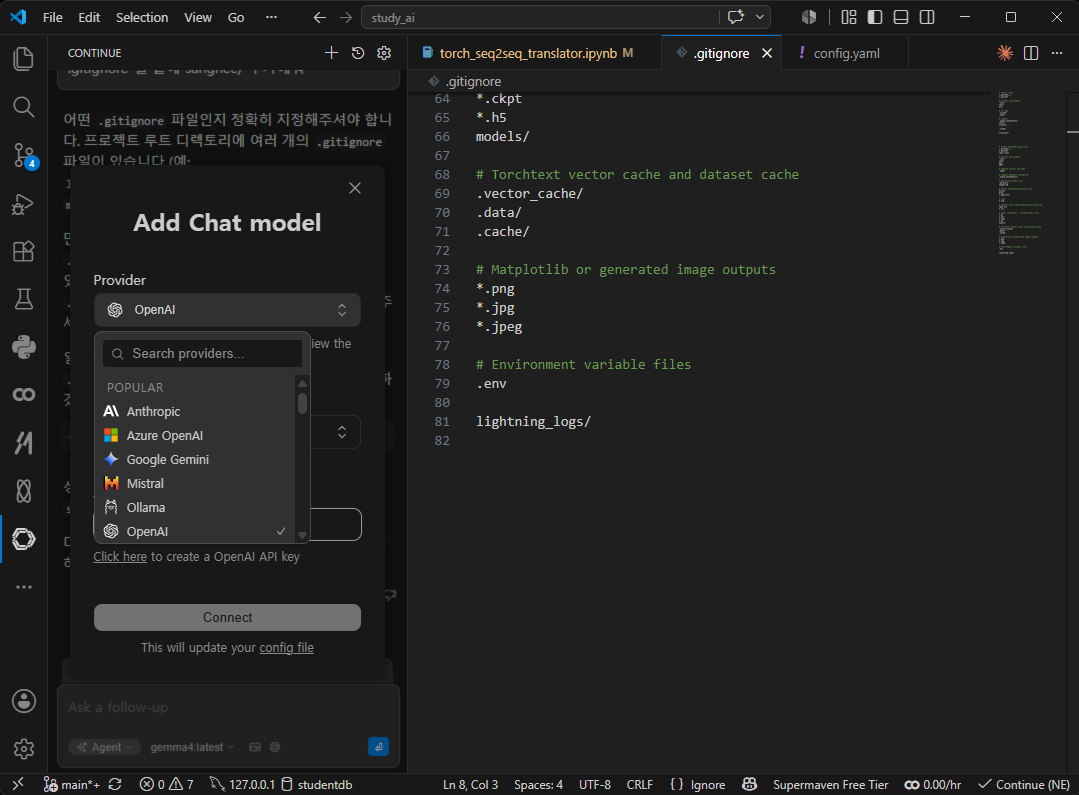Open the Python view in activity bar

(x=23, y=347)
